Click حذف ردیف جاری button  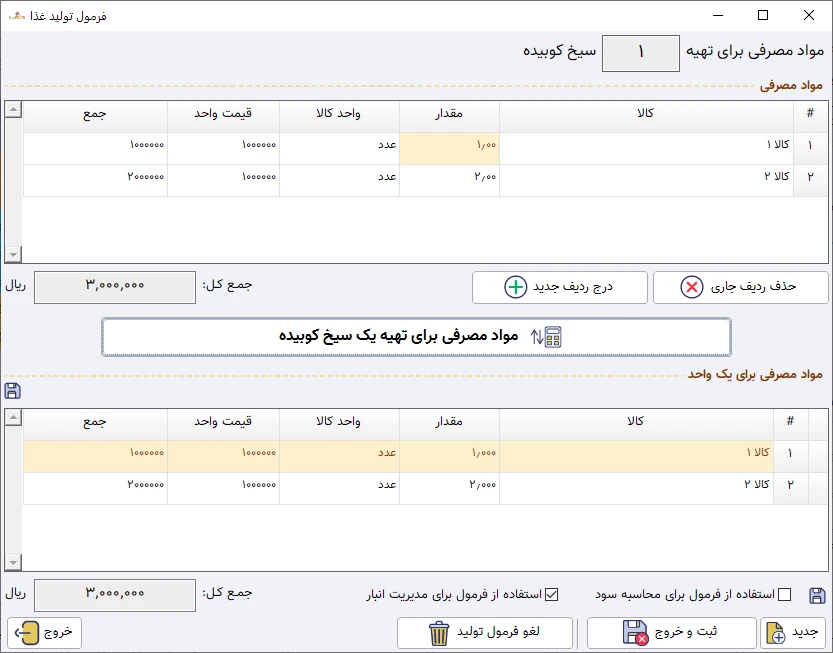(x=741, y=287)
